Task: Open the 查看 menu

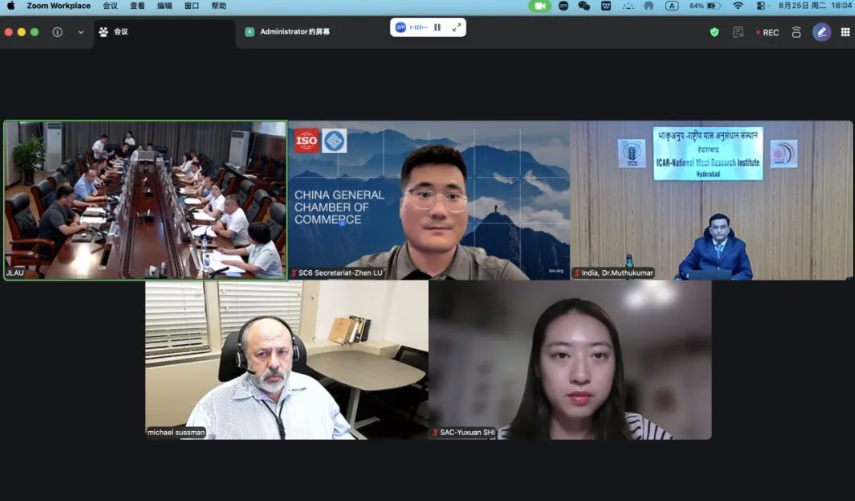Action: pyautogui.click(x=137, y=6)
